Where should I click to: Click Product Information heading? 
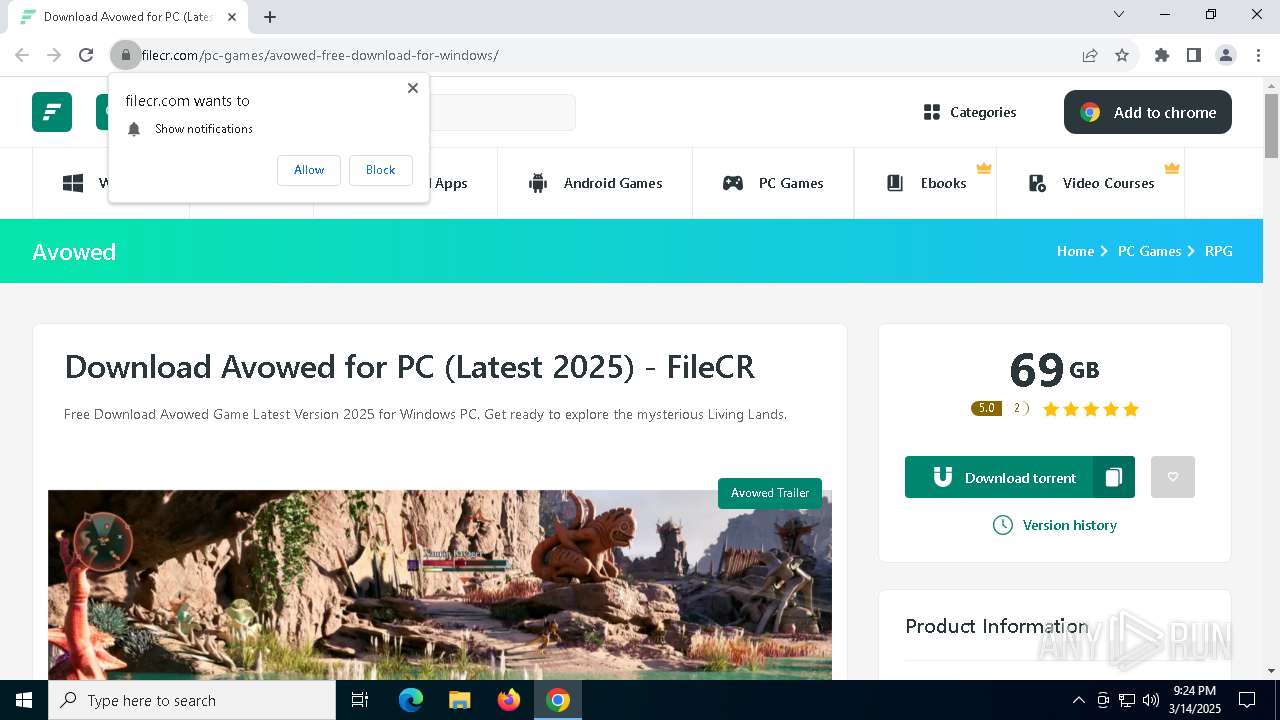[x=996, y=626]
